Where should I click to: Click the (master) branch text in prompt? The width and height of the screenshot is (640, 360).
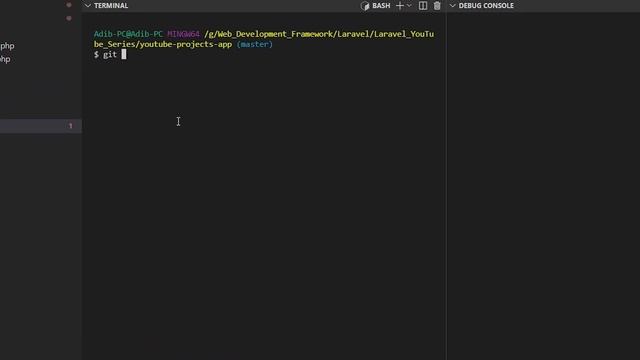(254, 44)
